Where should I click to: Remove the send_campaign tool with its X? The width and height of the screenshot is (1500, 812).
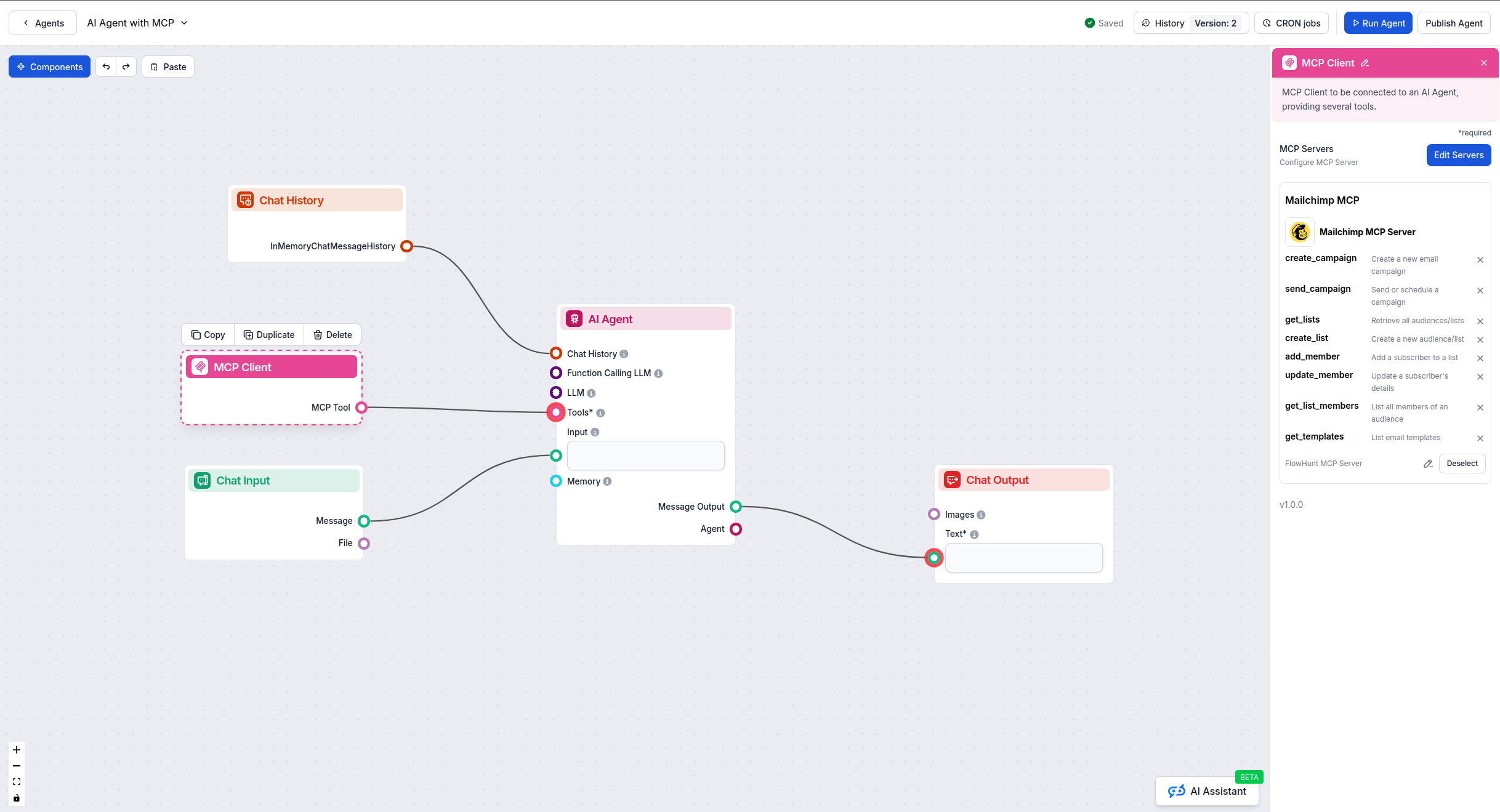1480,291
